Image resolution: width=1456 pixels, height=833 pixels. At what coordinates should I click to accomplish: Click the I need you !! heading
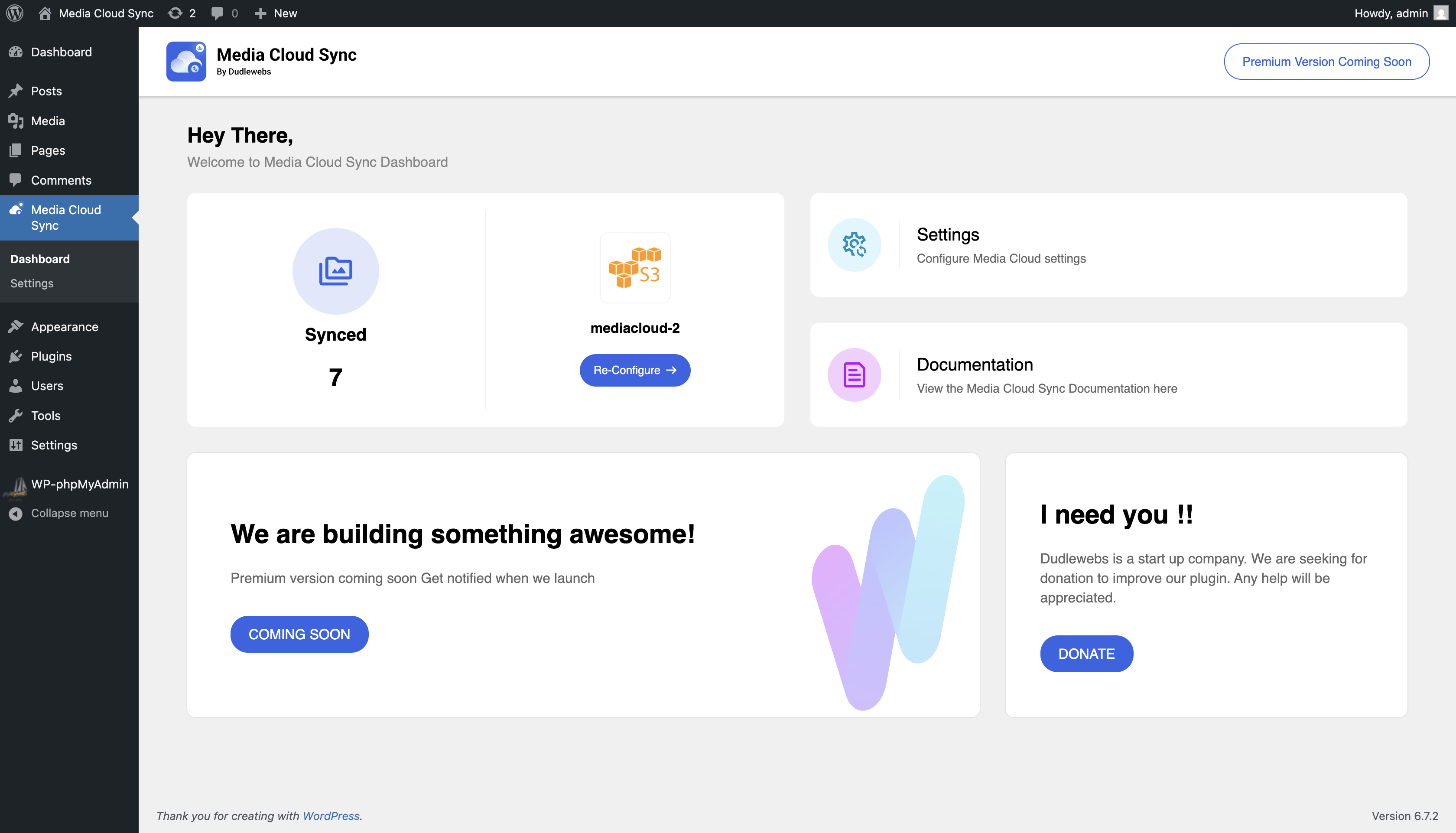tap(1116, 514)
